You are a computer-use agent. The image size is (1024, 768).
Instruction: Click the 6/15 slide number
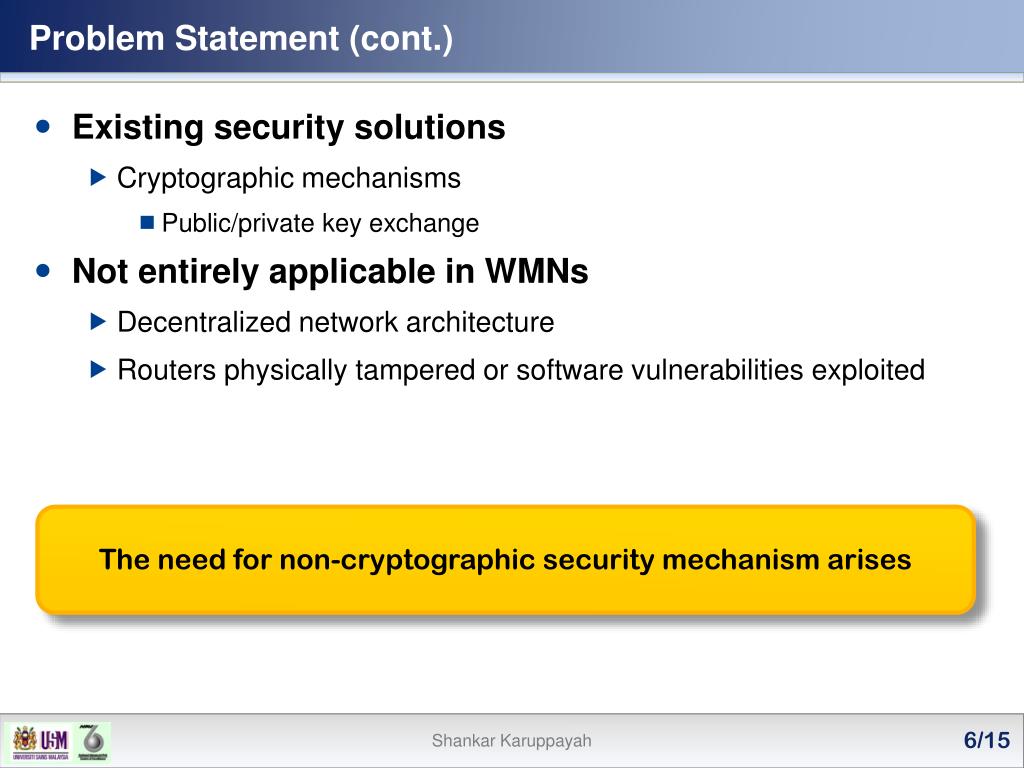987,741
